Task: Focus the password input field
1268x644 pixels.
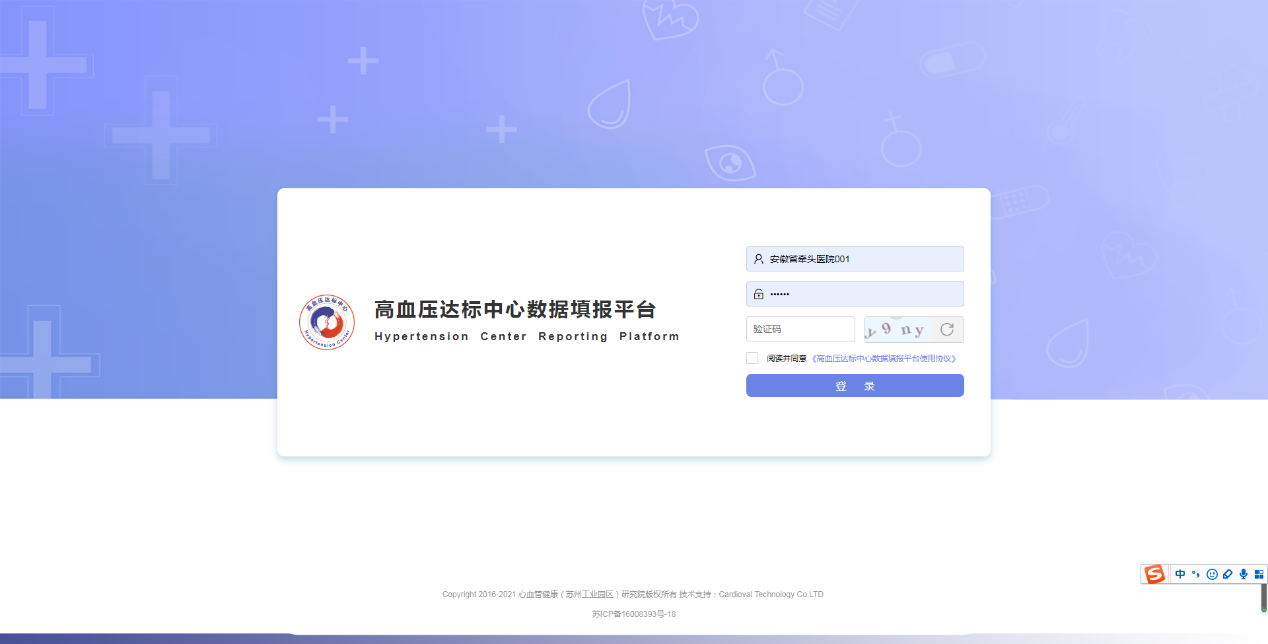Action: point(855,294)
